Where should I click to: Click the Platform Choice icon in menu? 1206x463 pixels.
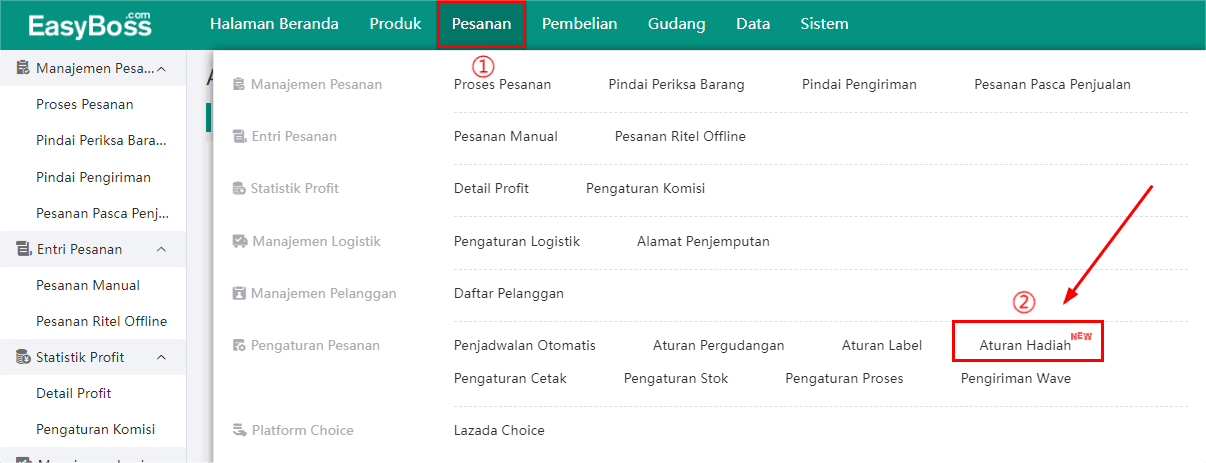click(x=239, y=430)
